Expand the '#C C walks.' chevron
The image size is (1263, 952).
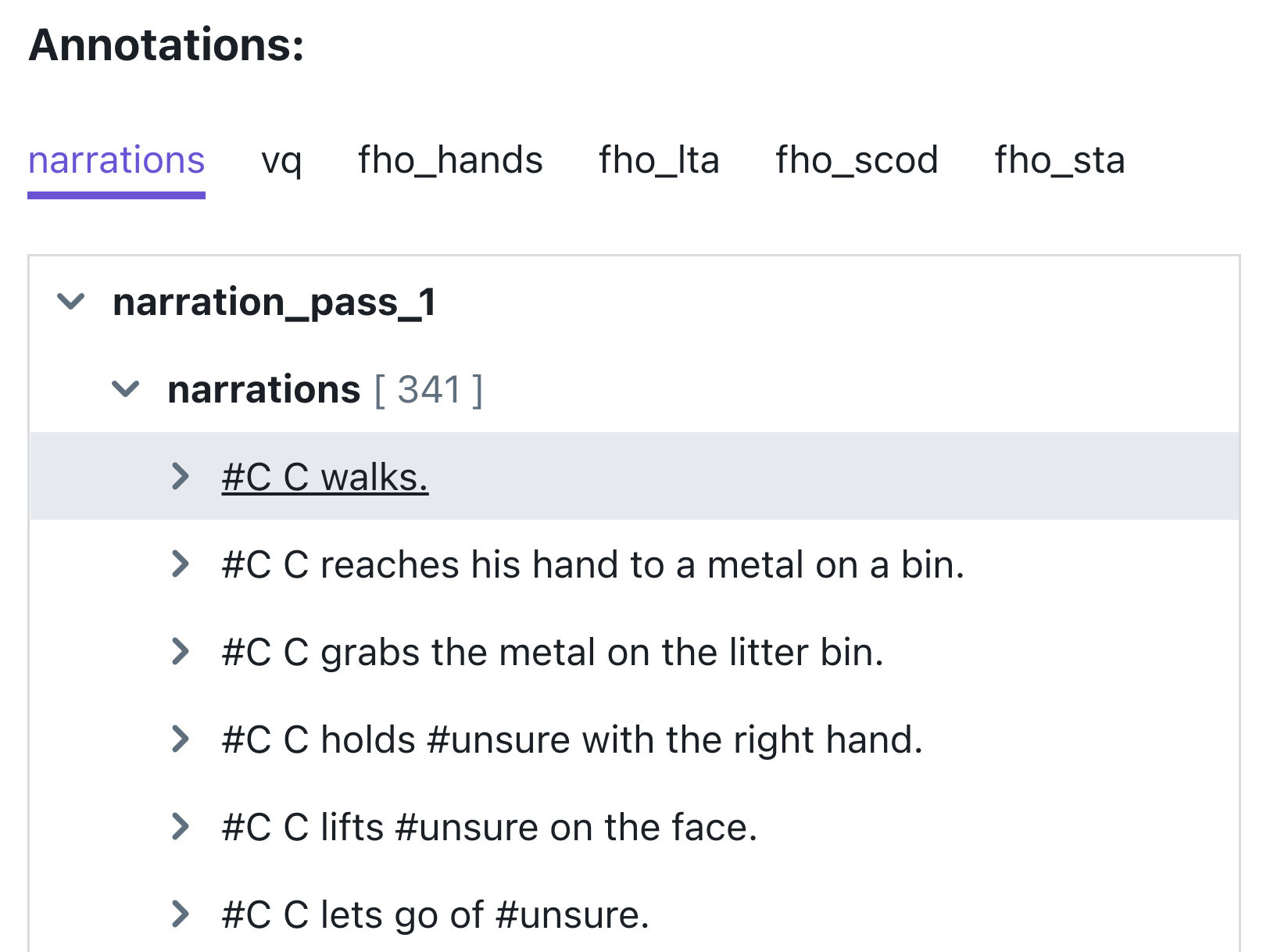181,476
